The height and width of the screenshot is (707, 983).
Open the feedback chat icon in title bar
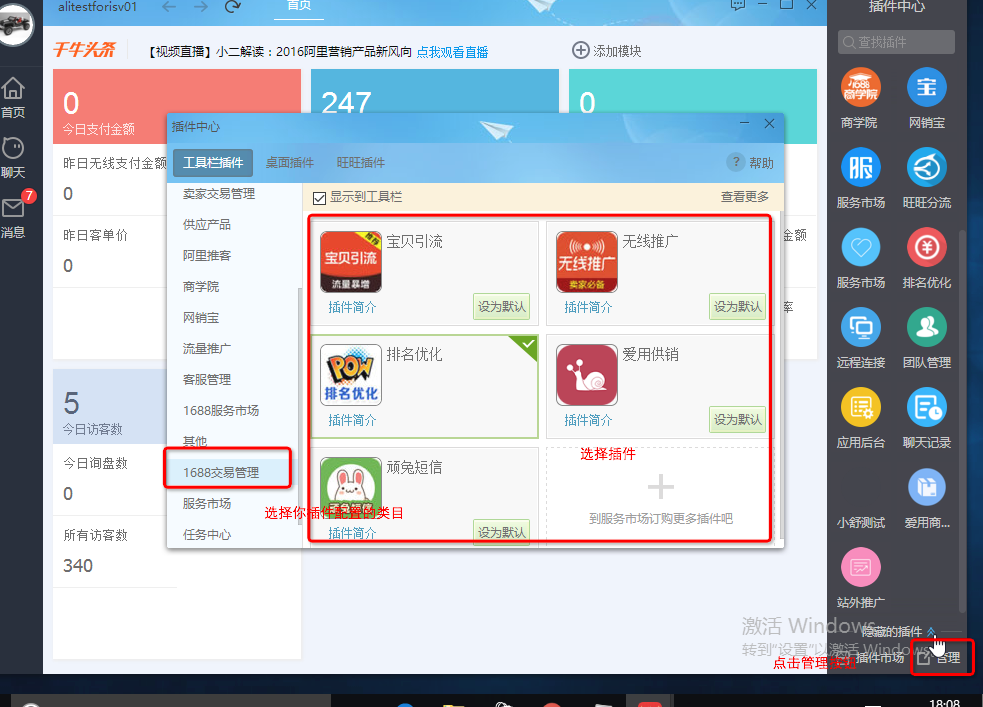pyautogui.click(x=738, y=5)
